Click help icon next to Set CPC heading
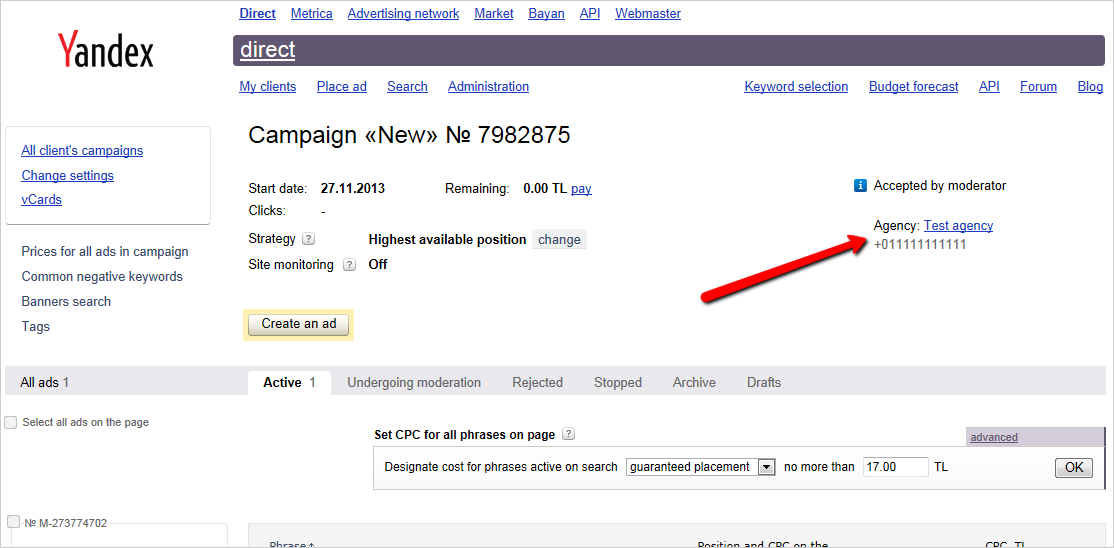The image size is (1114, 548). (x=568, y=434)
